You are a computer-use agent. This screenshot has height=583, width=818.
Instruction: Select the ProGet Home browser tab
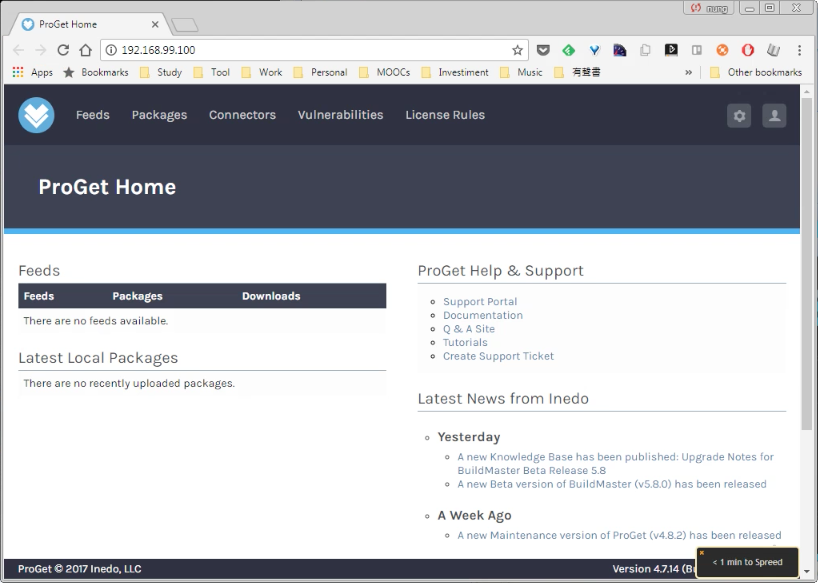[x=89, y=25]
